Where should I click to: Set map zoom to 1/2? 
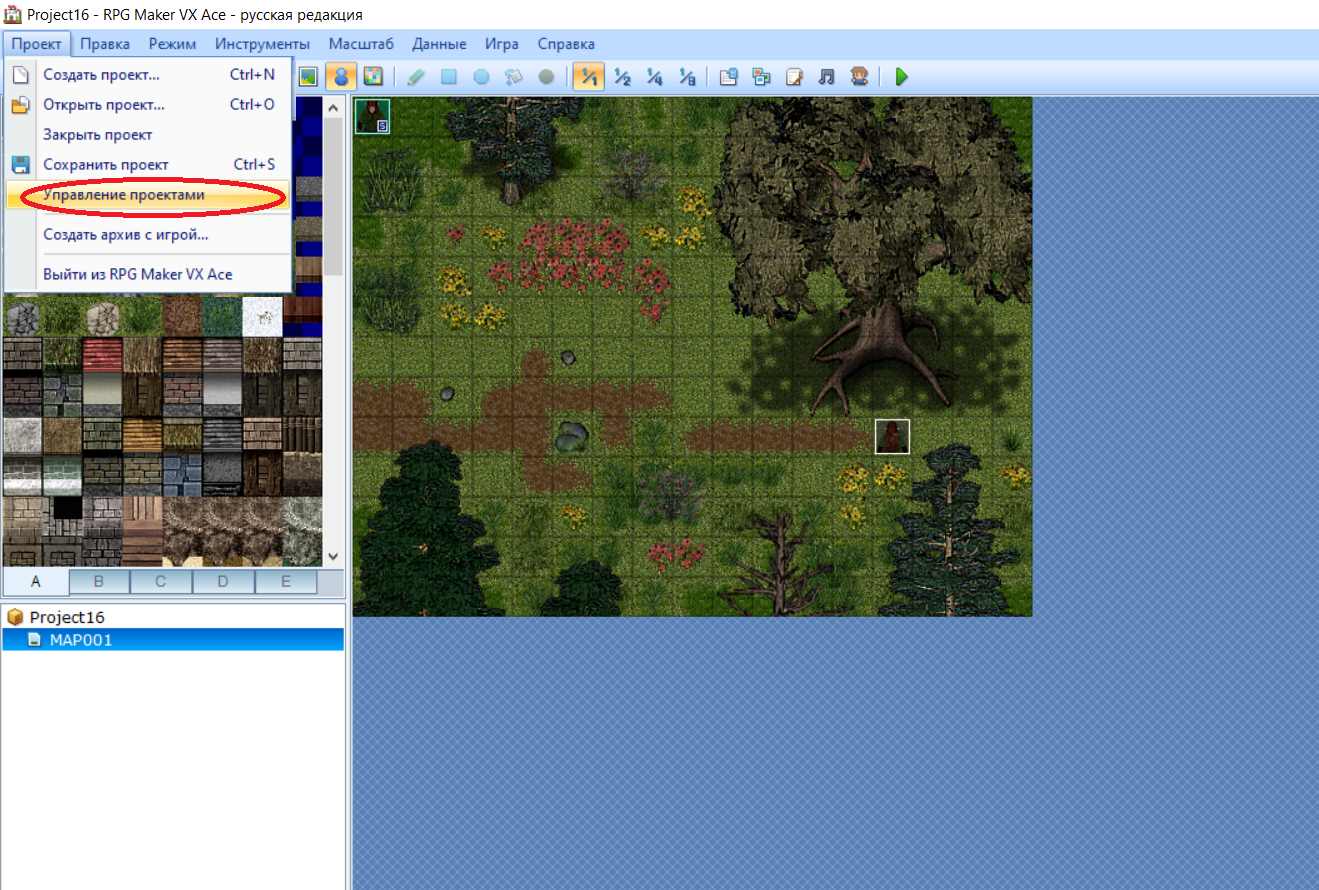622,76
